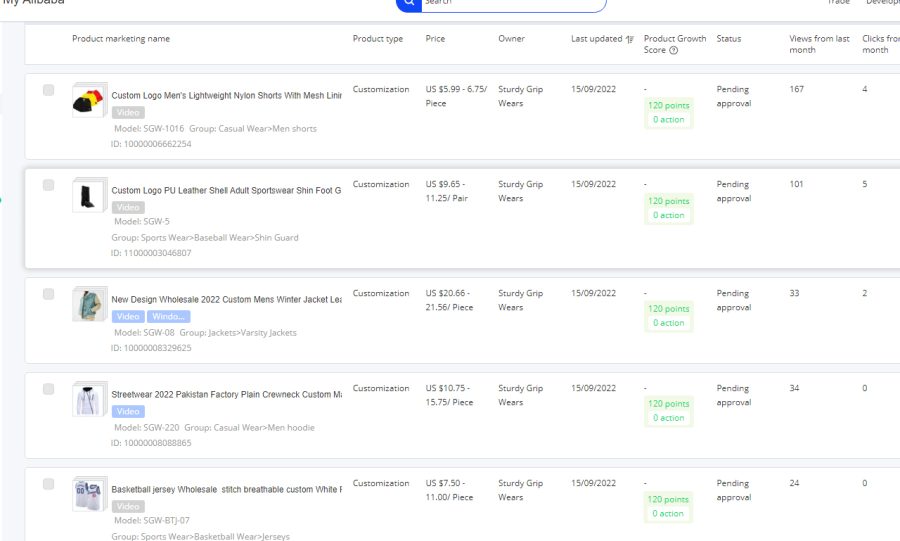Click 120 points badge for Basketball jersey

pyautogui.click(x=669, y=499)
